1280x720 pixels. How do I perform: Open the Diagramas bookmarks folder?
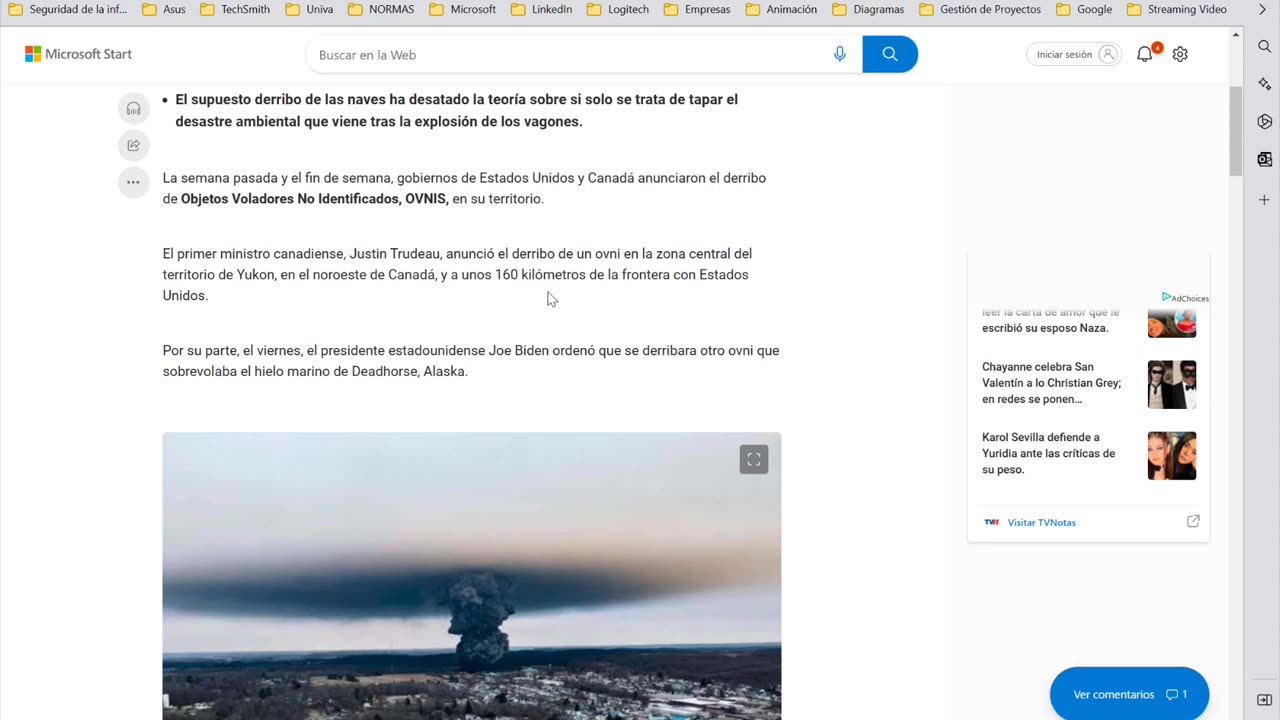868,9
